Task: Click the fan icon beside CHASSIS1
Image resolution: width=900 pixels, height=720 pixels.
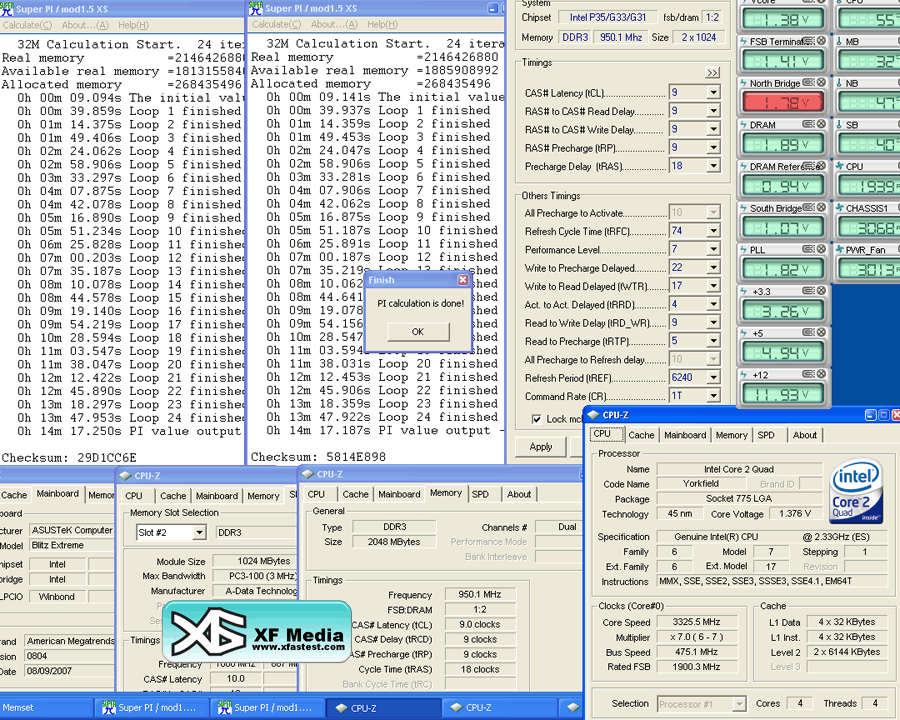Action: [840, 208]
